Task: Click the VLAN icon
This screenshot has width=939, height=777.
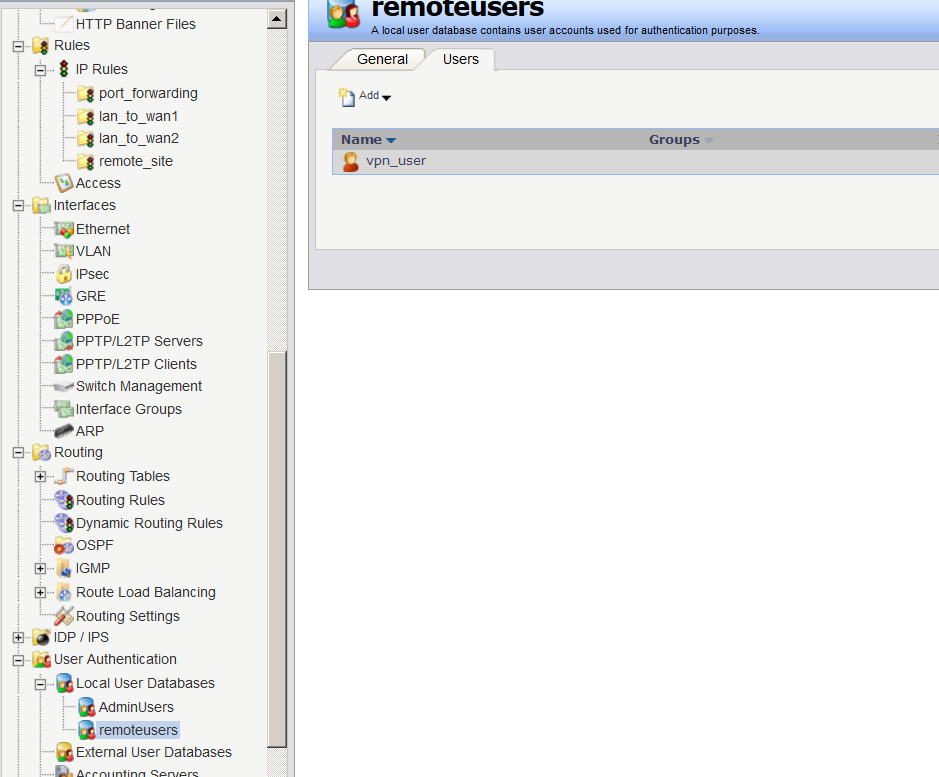Action: (63, 251)
